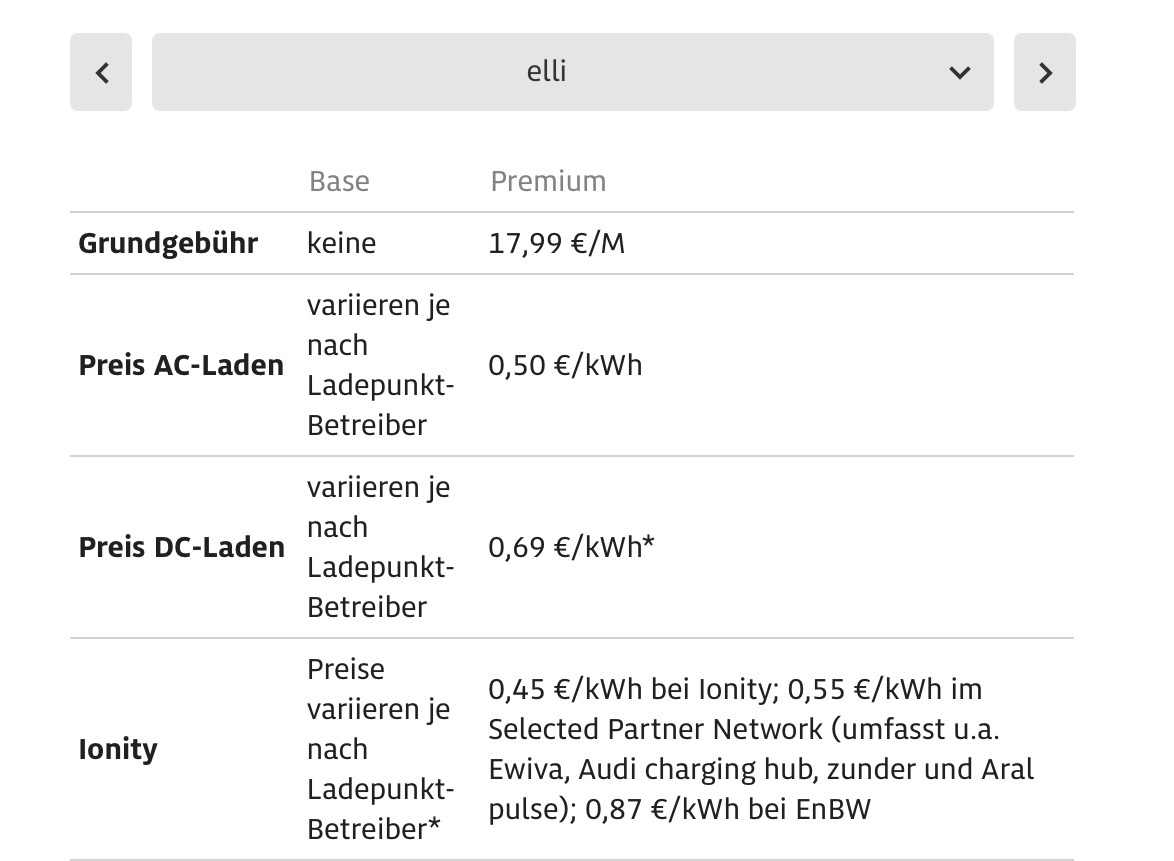Click the Grundgebühr row label
This screenshot has height=861, width=1174.
click(168, 243)
